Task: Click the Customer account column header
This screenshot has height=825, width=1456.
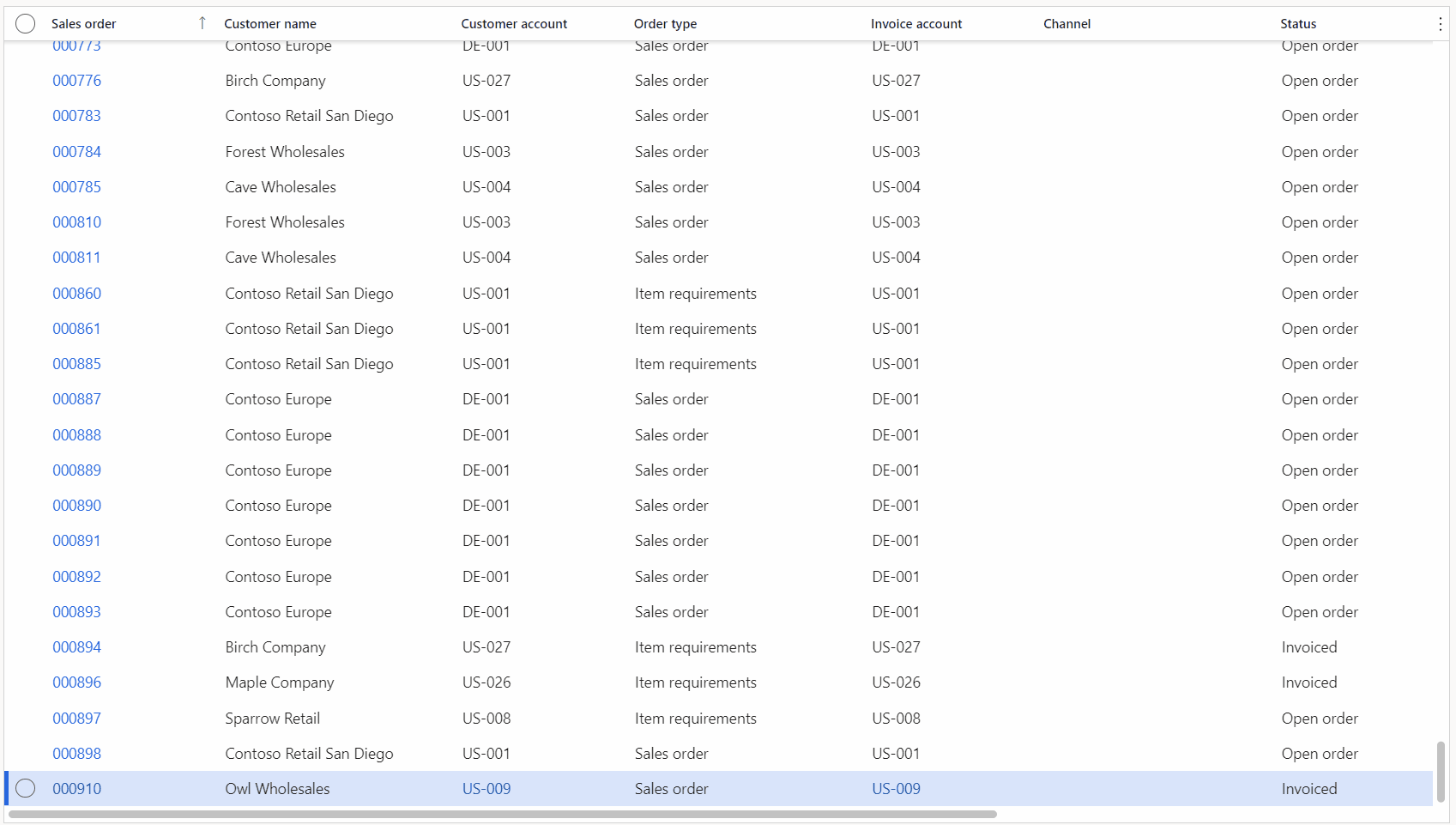Action: pyautogui.click(x=513, y=23)
